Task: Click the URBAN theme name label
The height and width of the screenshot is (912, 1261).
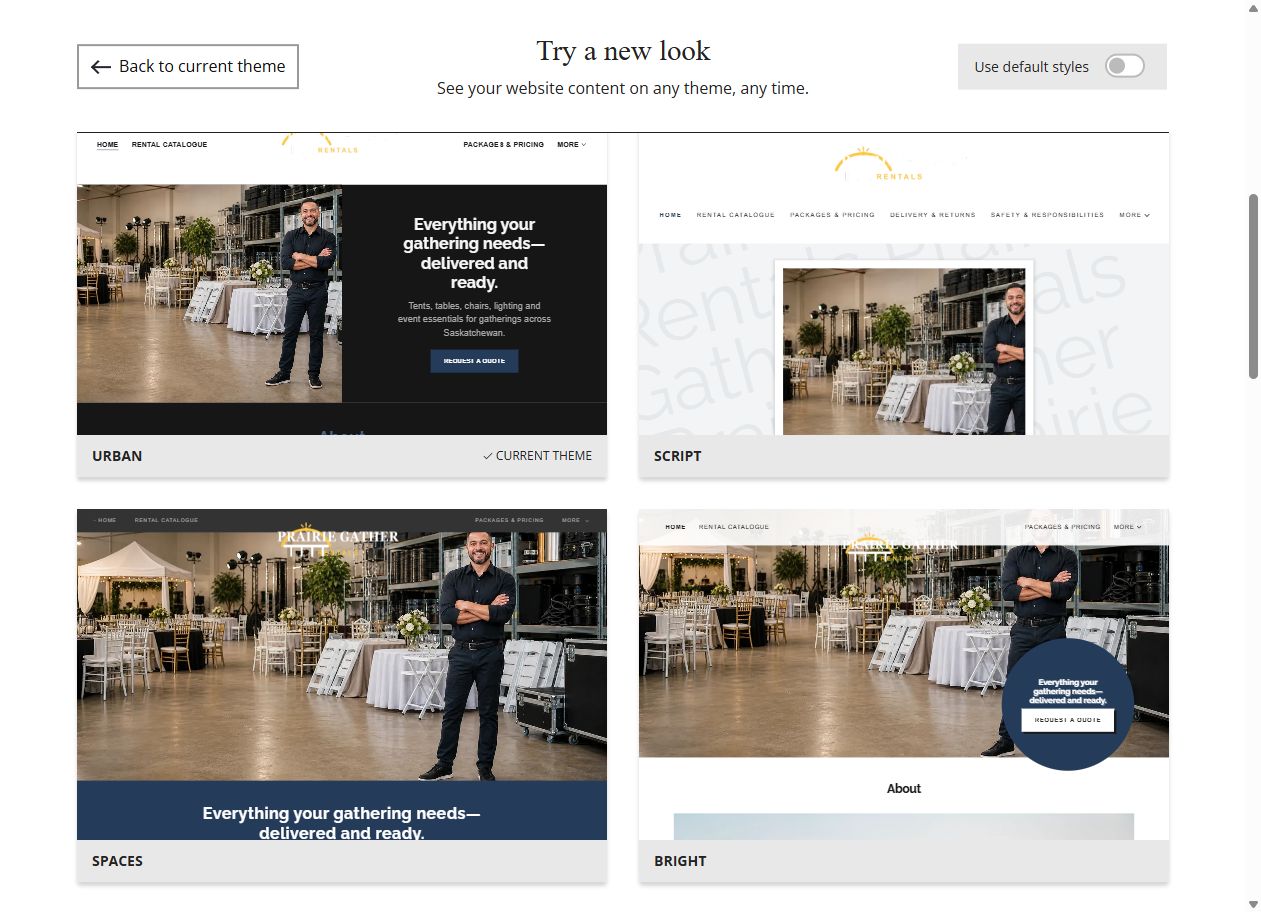Action: click(x=117, y=456)
